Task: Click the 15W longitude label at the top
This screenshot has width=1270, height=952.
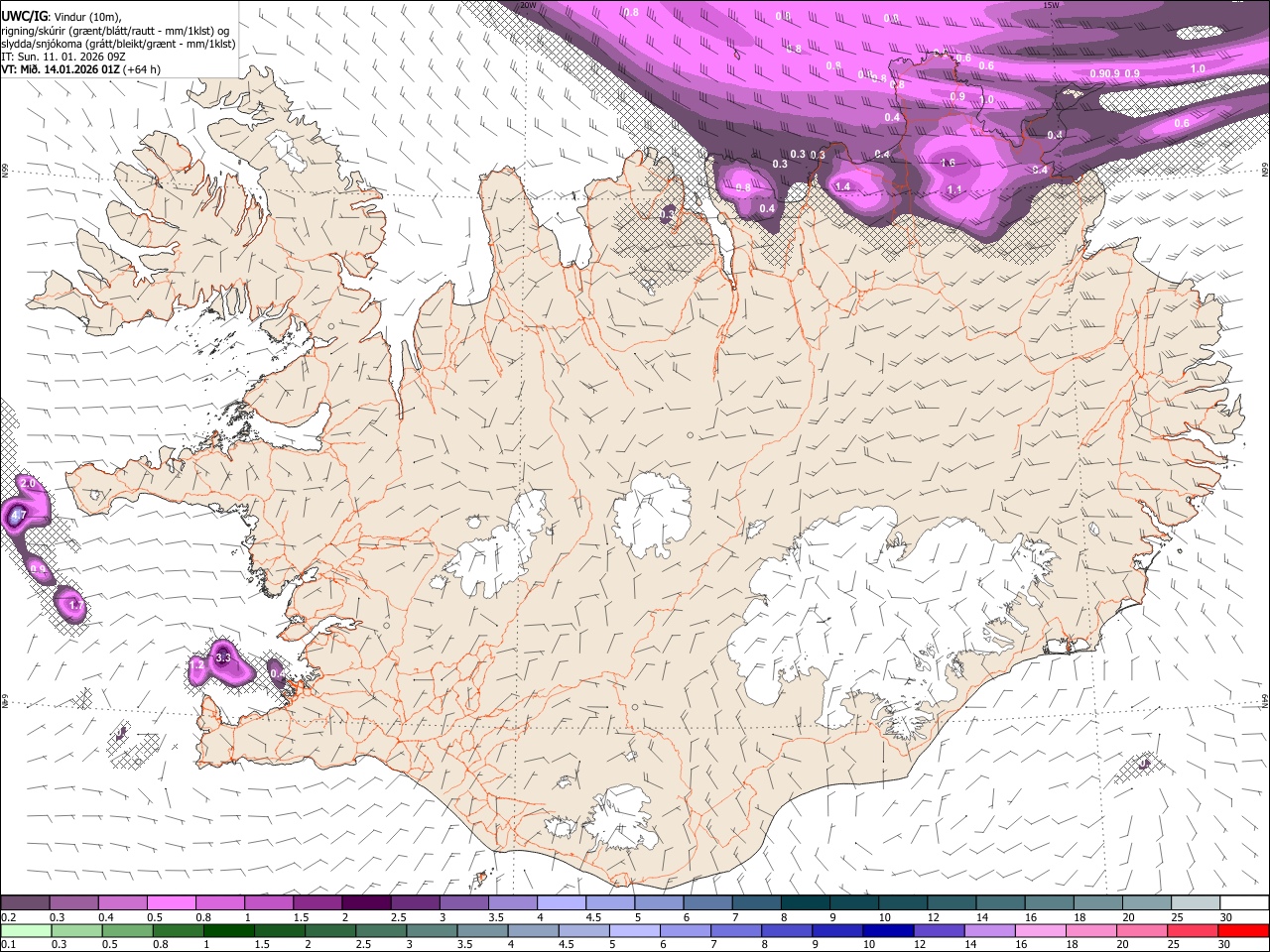Action: (x=1052, y=5)
